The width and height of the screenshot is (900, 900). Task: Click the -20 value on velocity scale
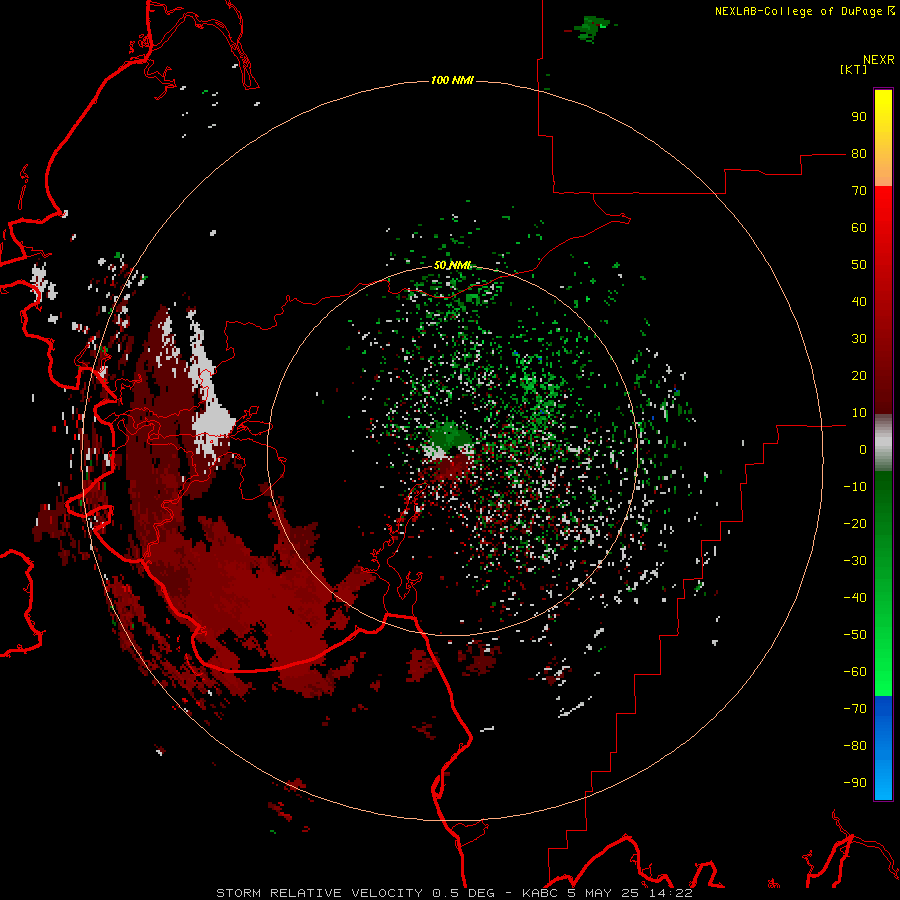click(x=855, y=523)
